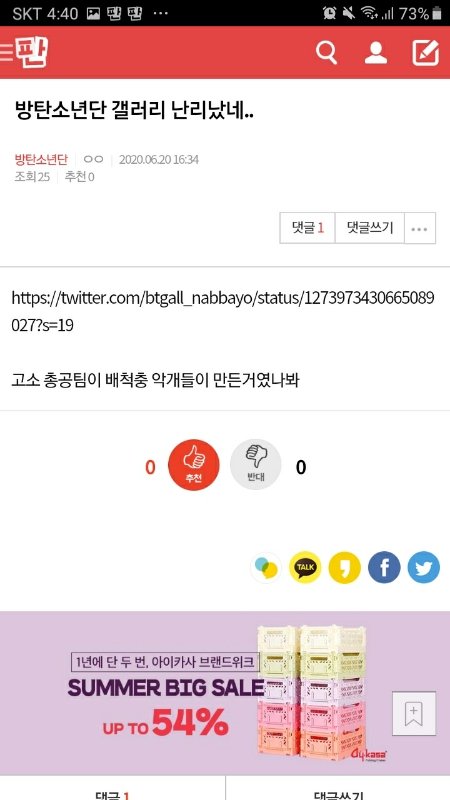This screenshot has width=450, height=800.
Task: Select the 댓글 1 tab at bottom
Action: click(x=112, y=792)
